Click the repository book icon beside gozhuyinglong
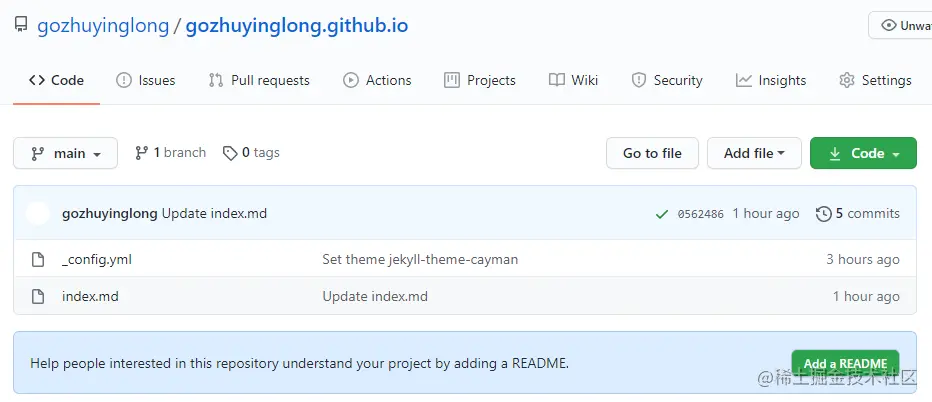The width and height of the screenshot is (932, 402). [x=21, y=25]
